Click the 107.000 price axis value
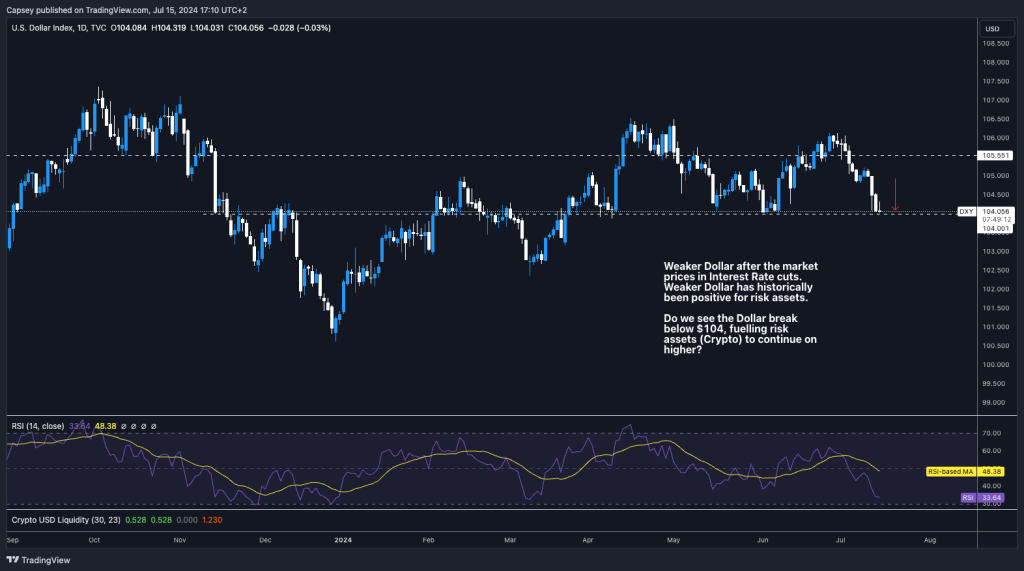The image size is (1024, 571). (x=995, y=100)
